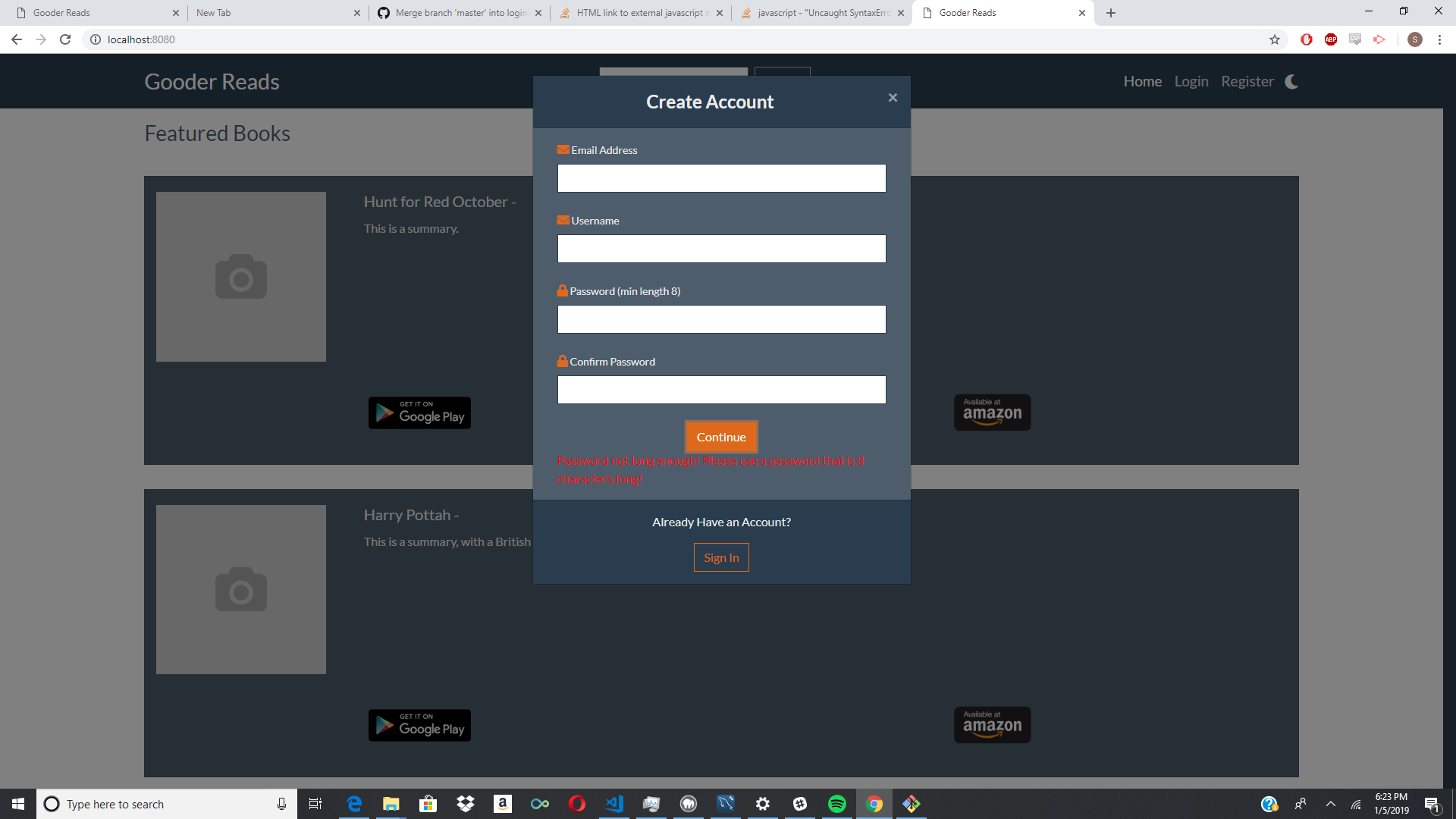Screen dimensions: 1456x819
Task: Click the email warning icon next to Email Address
Action: point(562,149)
